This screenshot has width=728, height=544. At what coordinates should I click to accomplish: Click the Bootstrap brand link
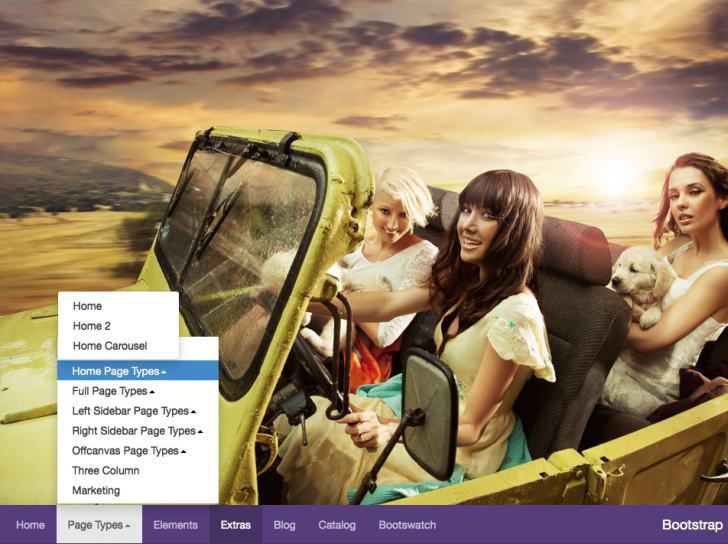tap(692, 525)
